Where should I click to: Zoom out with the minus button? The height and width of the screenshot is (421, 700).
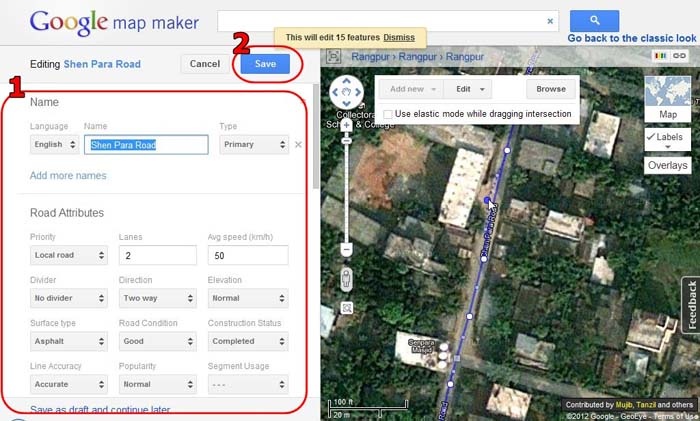tap(346, 249)
